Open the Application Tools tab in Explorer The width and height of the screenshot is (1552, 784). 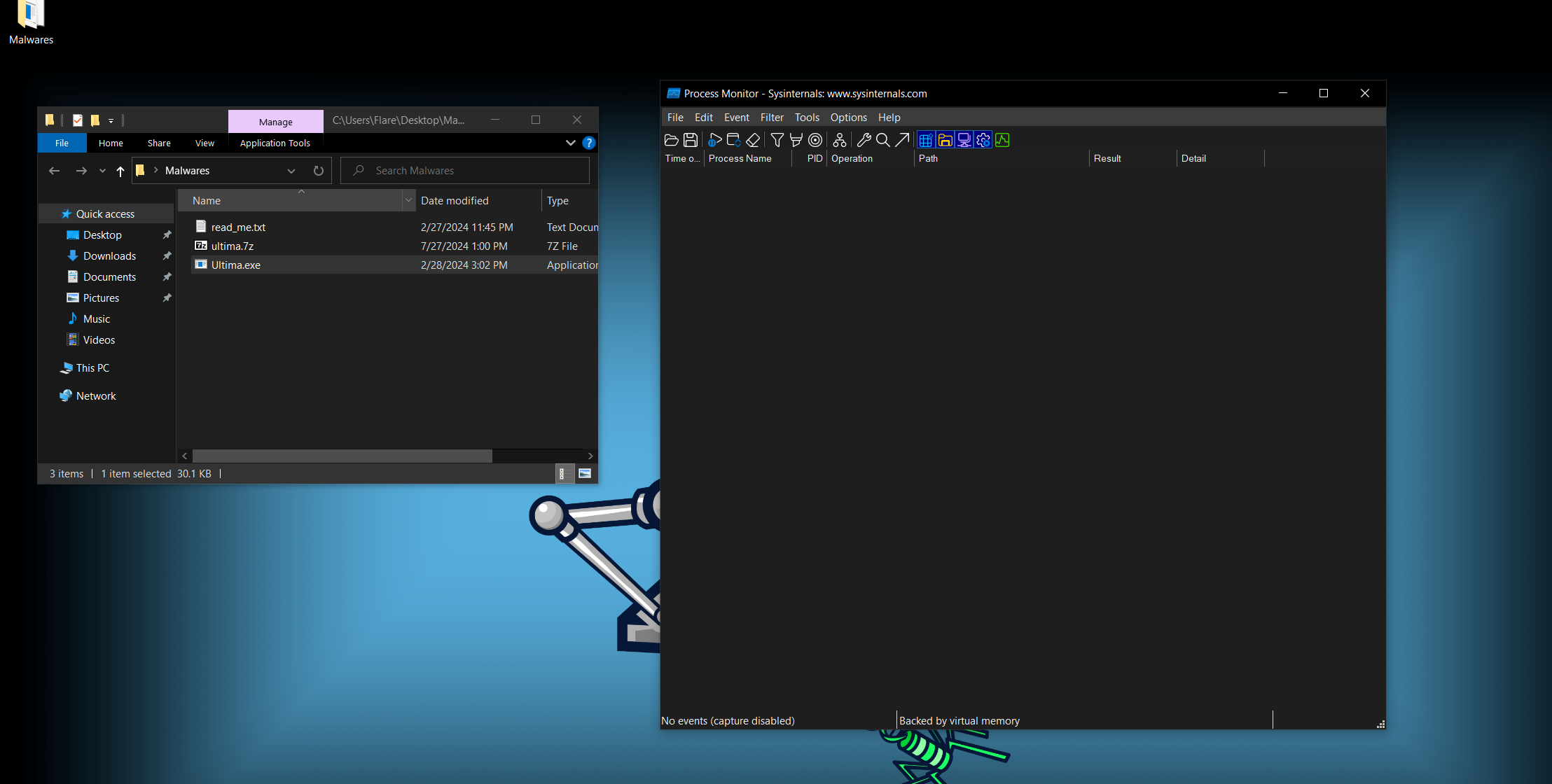[275, 143]
